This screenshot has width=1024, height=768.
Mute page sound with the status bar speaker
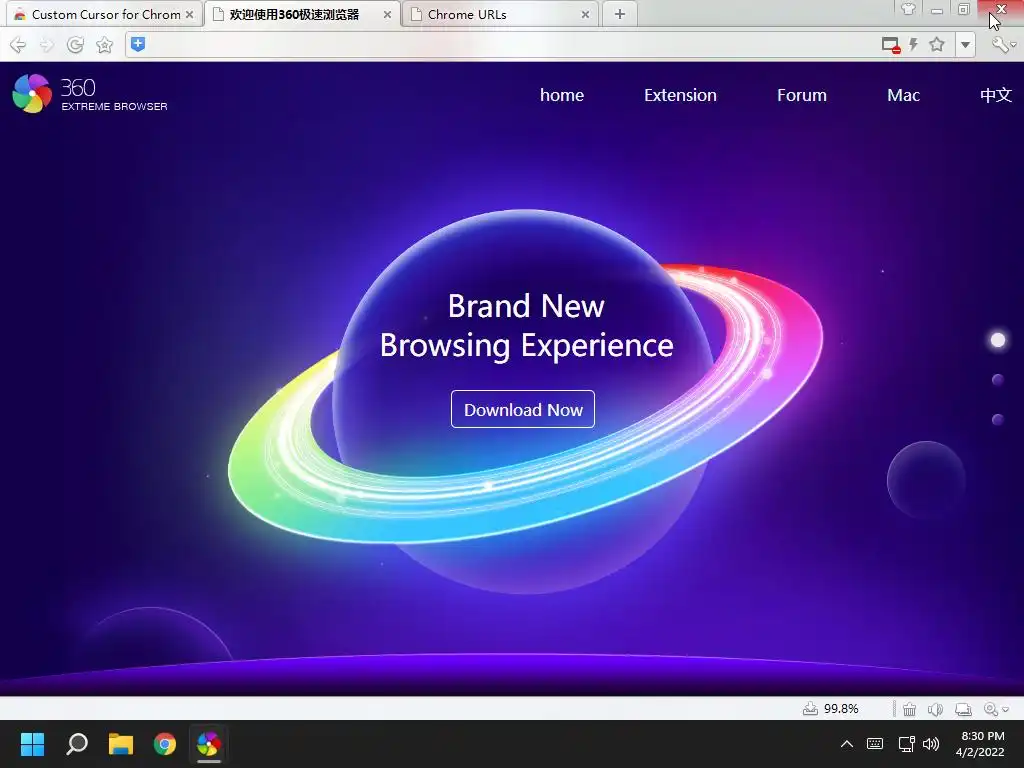pos(936,709)
